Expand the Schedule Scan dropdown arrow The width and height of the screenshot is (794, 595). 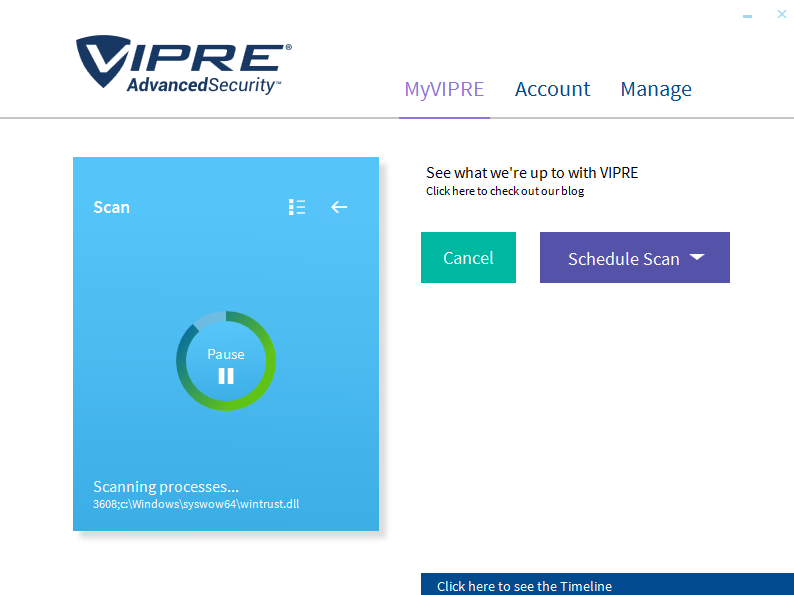coord(697,257)
